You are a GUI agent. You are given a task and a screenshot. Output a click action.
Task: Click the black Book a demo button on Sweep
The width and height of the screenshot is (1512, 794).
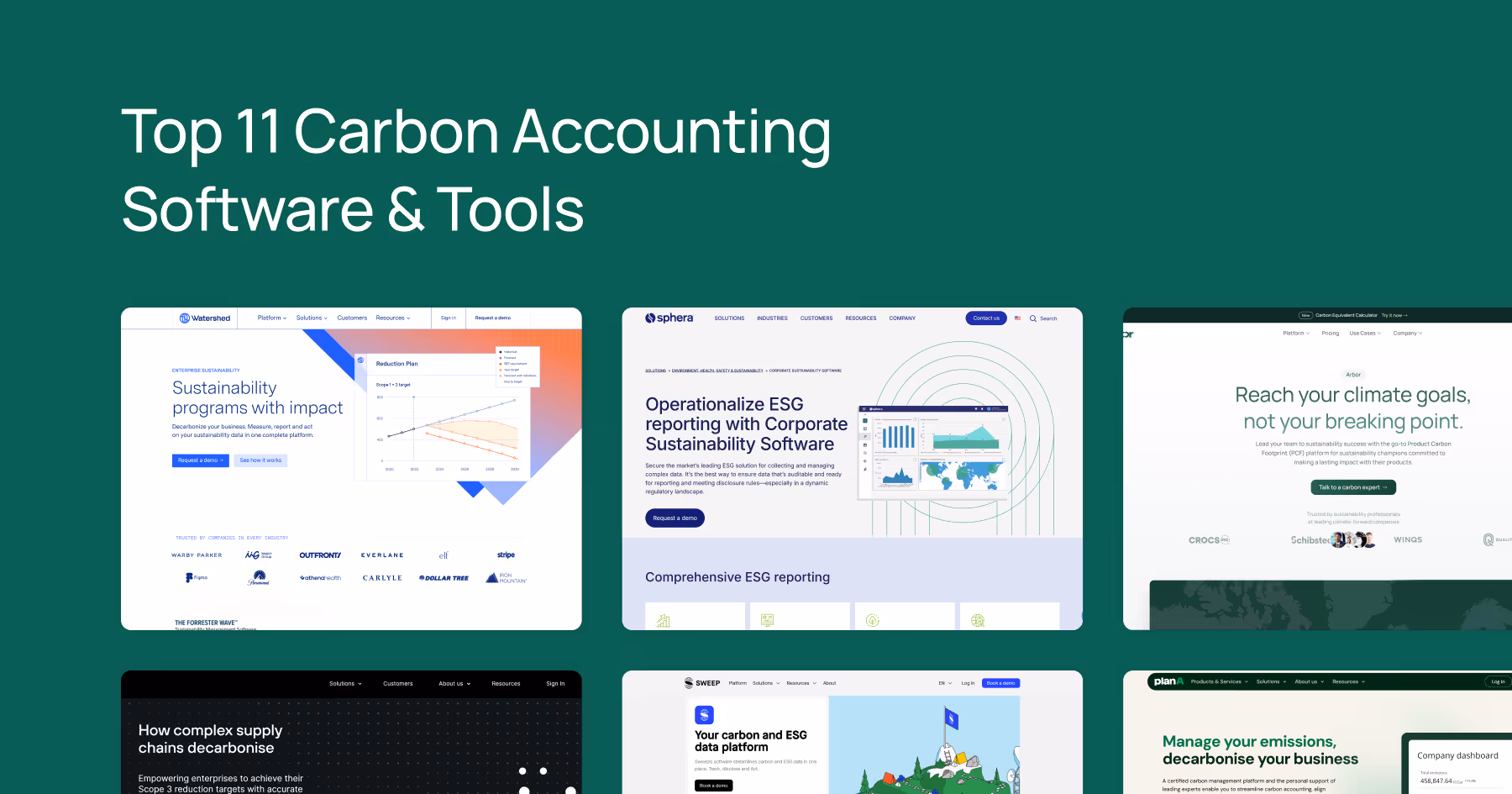pyautogui.click(x=714, y=786)
